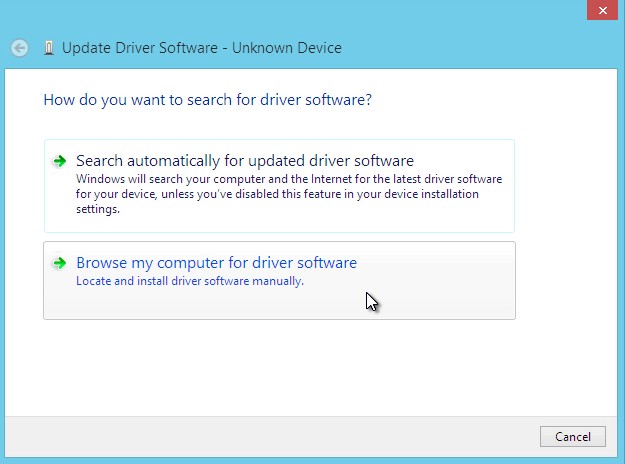Choose Browse my computer for driver software
625x464 pixels.
click(x=279, y=280)
